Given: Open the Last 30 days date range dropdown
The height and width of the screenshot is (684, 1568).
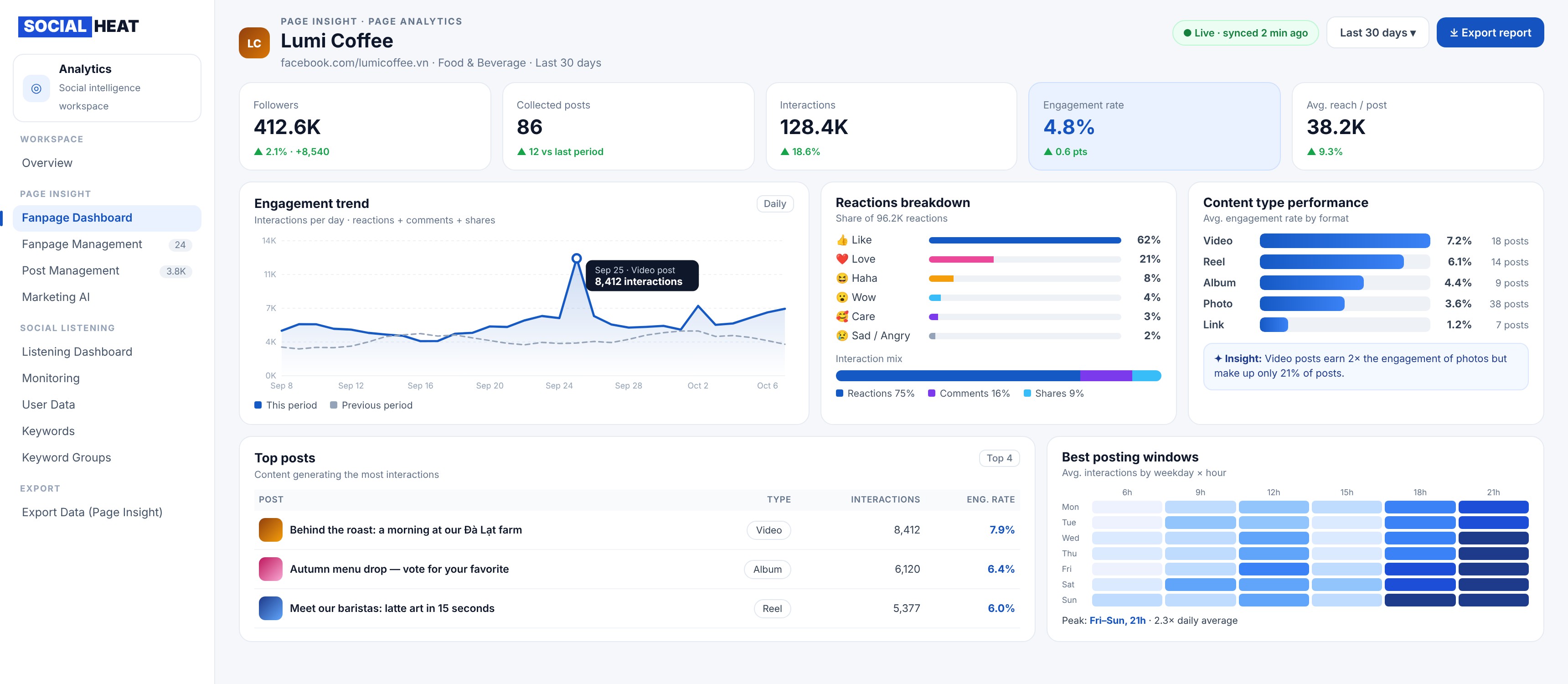Looking at the screenshot, I should (x=1377, y=33).
